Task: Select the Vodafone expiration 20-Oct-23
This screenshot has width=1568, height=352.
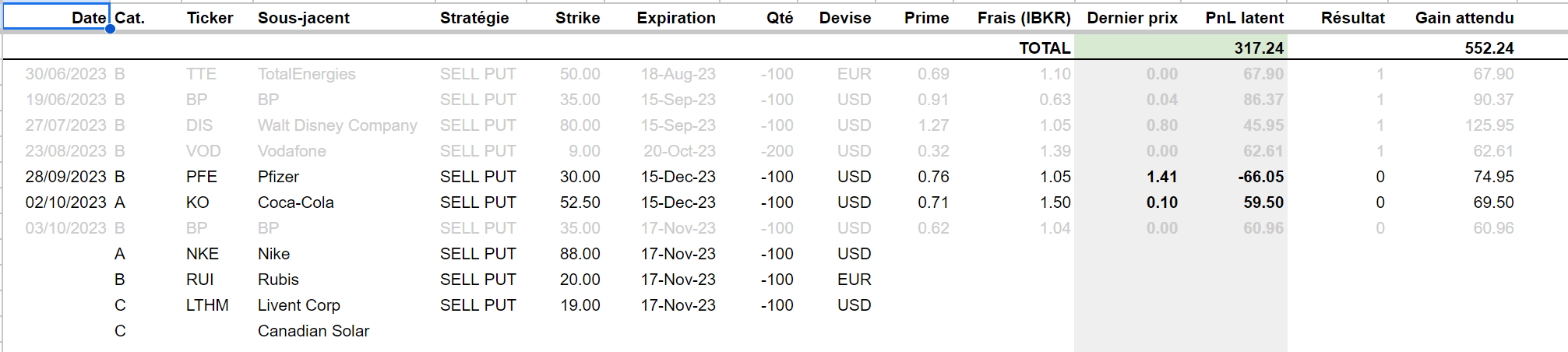Action: point(679,151)
